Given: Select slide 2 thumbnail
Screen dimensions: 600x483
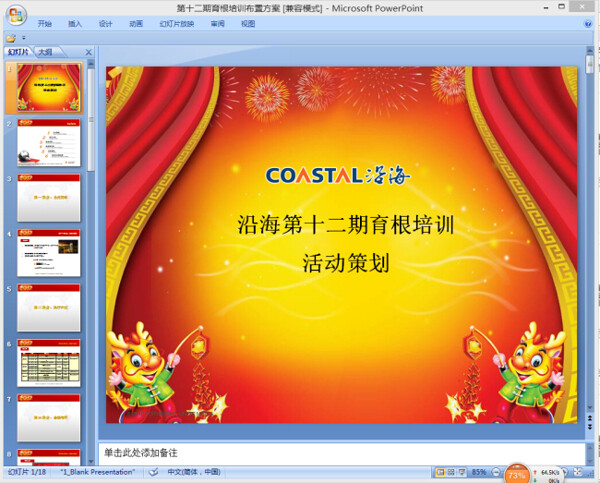Looking at the screenshot, I should pyautogui.click(x=49, y=142).
